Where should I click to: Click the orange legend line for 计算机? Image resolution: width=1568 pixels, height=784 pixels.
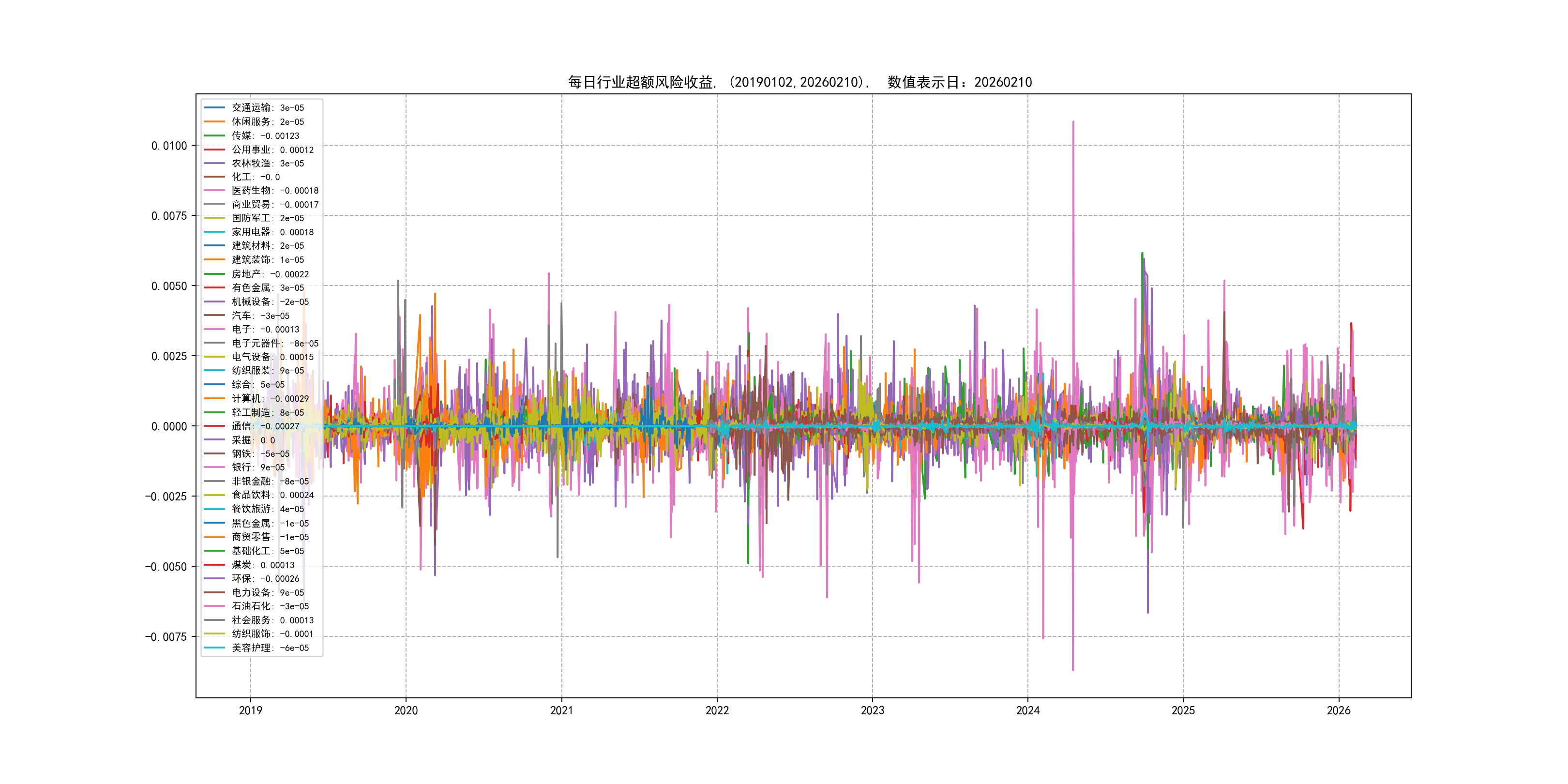pos(214,399)
